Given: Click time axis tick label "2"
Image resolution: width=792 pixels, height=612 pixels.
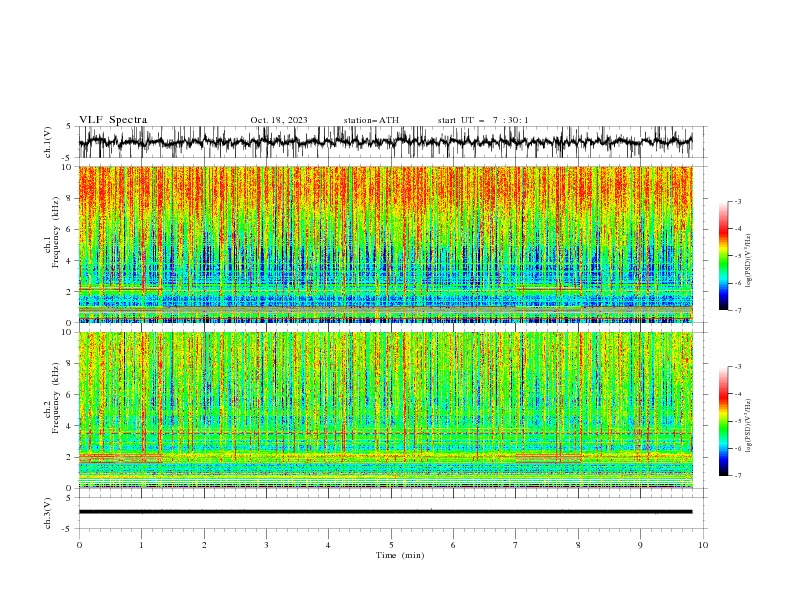Looking at the screenshot, I should [204, 545].
